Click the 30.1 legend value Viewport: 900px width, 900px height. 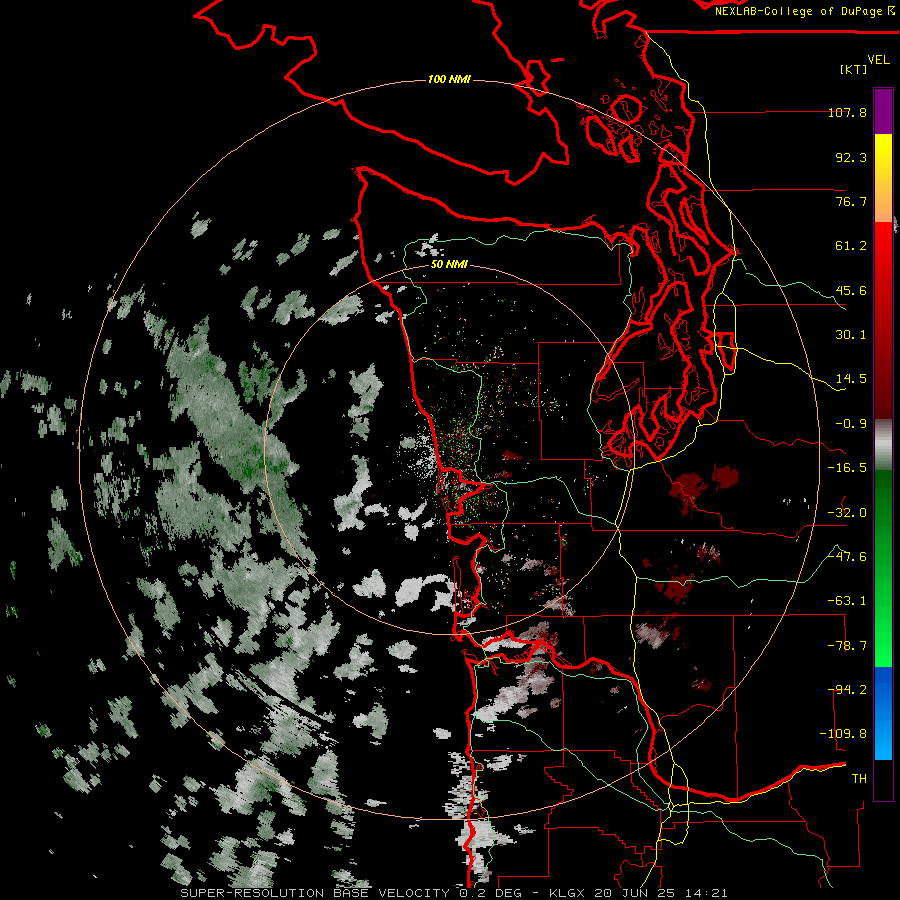(x=851, y=335)
